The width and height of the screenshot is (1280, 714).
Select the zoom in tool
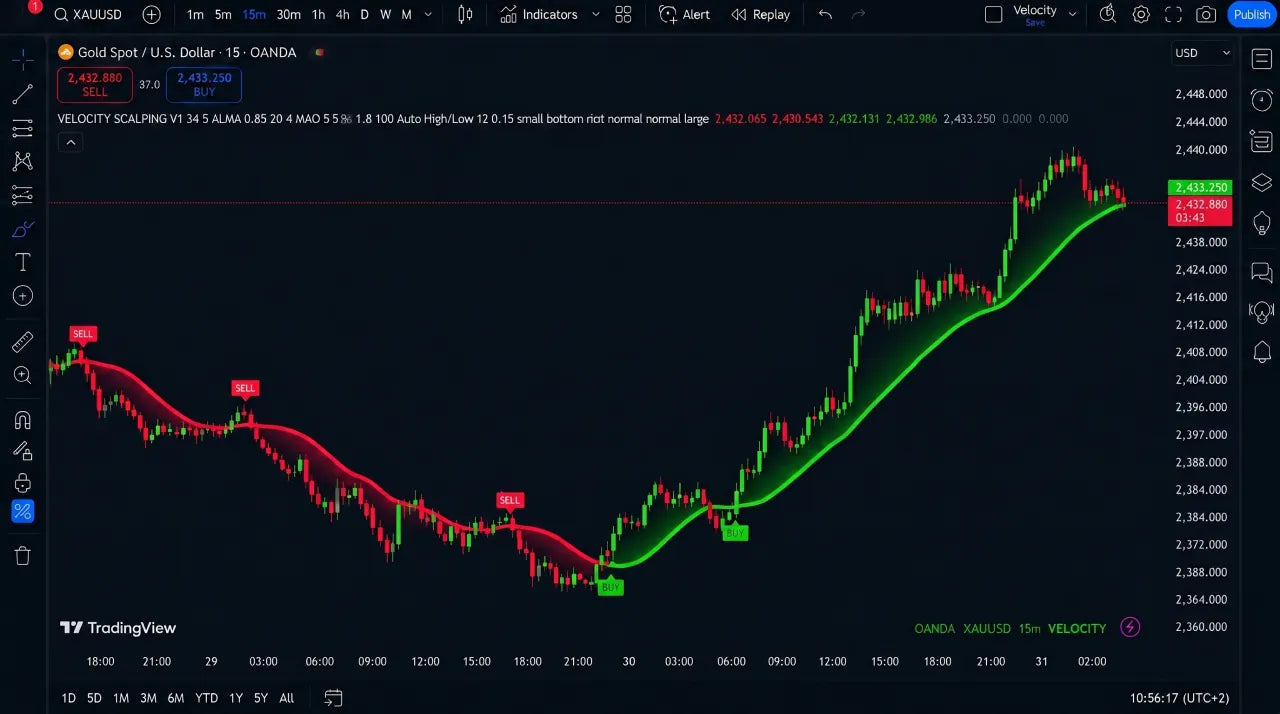click(22, 375)
